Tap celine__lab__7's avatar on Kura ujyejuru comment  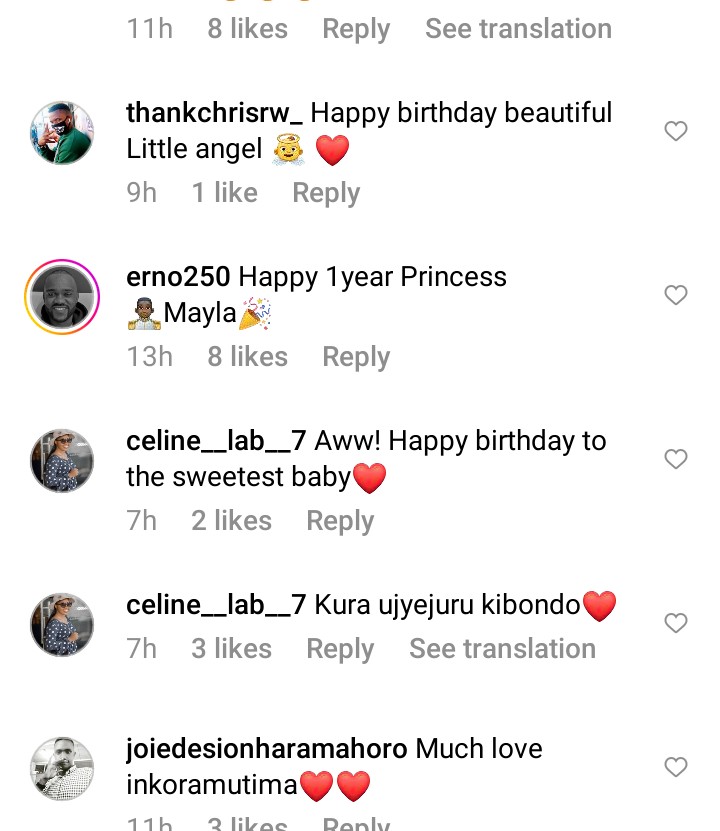pos(62,624)
